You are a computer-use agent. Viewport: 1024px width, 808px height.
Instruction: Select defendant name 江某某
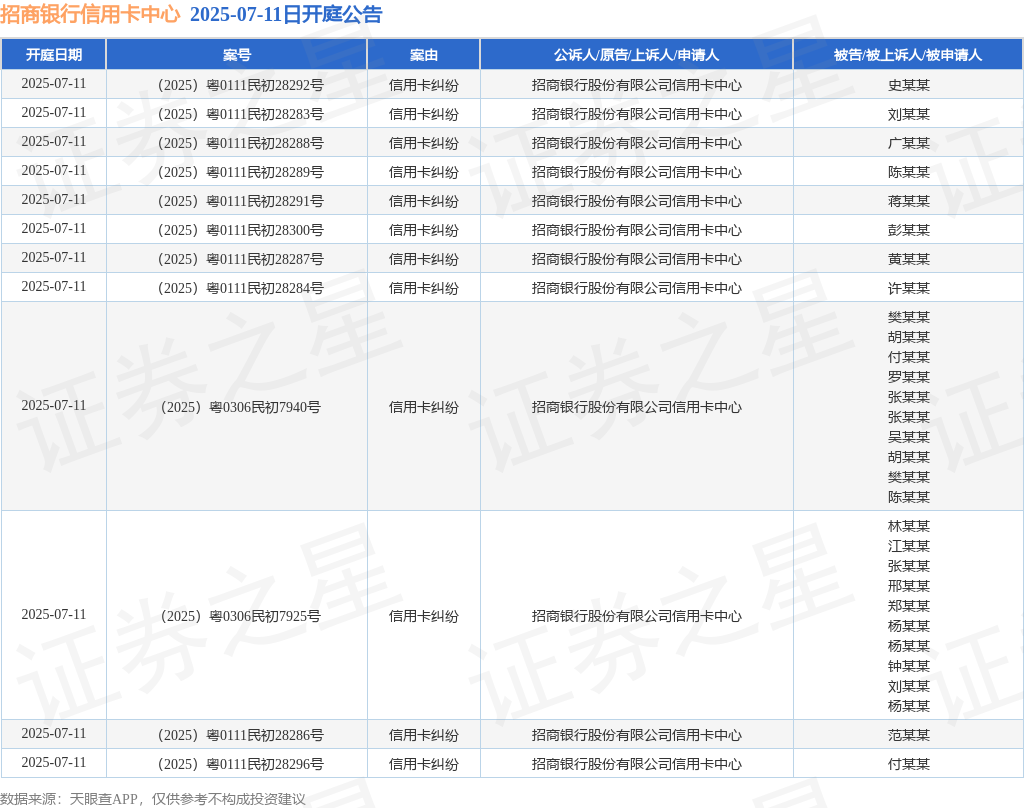(908, 546)
